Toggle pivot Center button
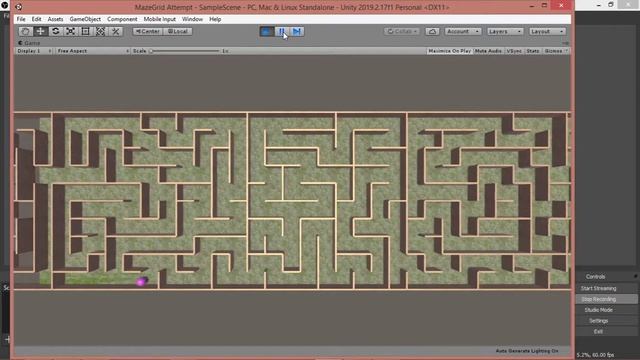640x360 pixels. [x=148, y=31]
